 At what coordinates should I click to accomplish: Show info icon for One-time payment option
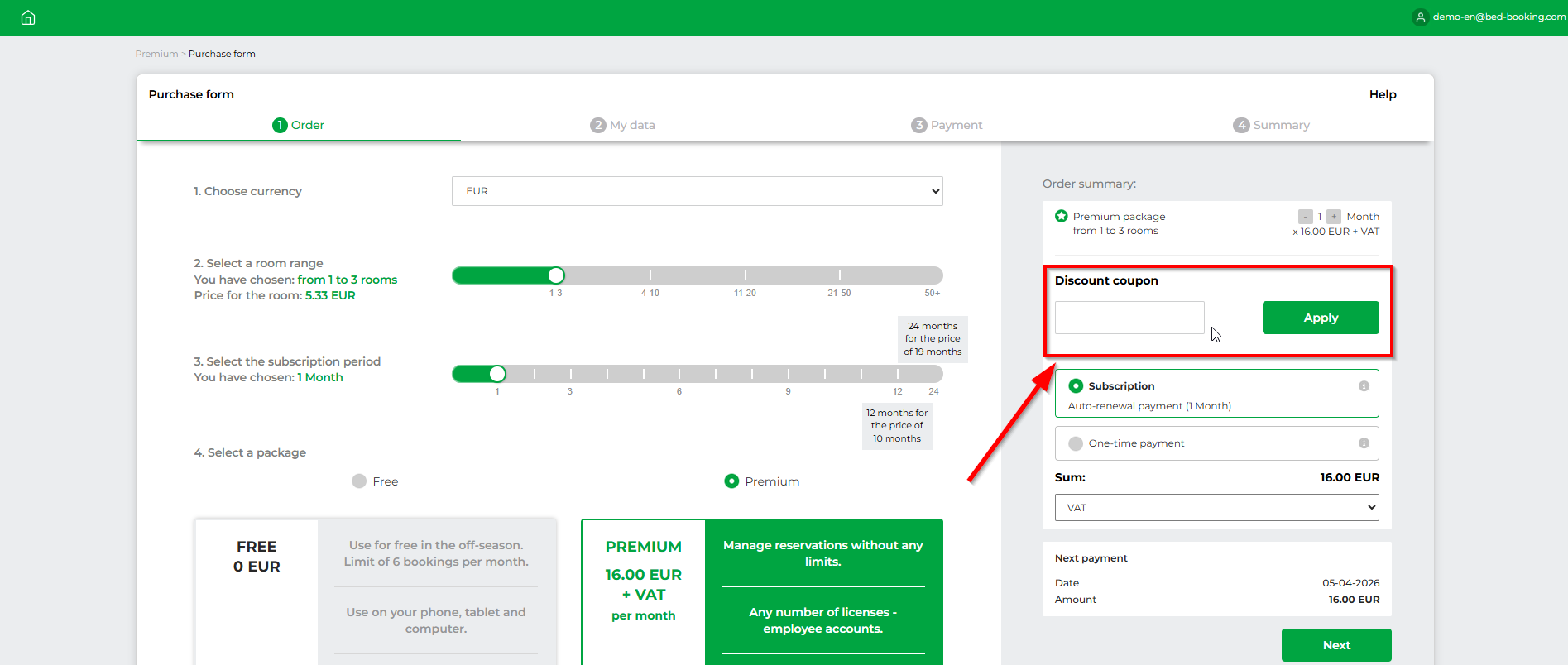[x=1364, y=443]
